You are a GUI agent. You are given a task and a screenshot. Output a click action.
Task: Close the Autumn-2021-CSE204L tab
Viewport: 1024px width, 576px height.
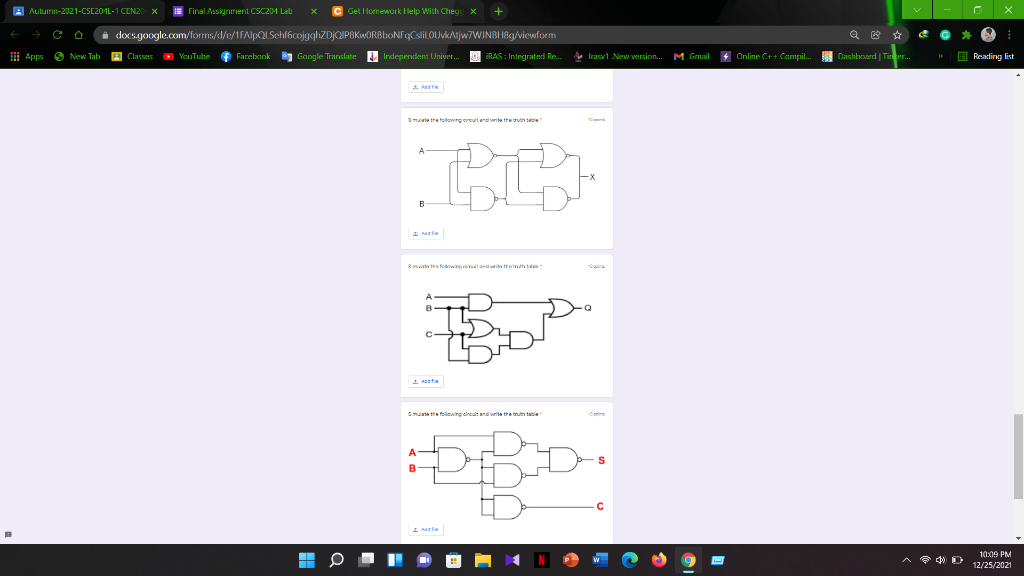(x=155, y=11)
